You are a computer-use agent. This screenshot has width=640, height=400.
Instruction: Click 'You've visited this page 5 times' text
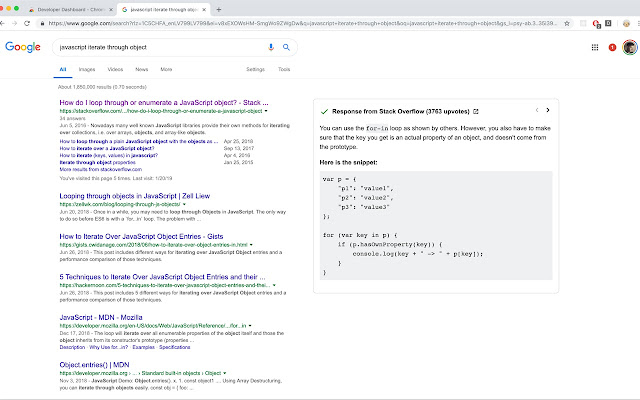[116, 178]
